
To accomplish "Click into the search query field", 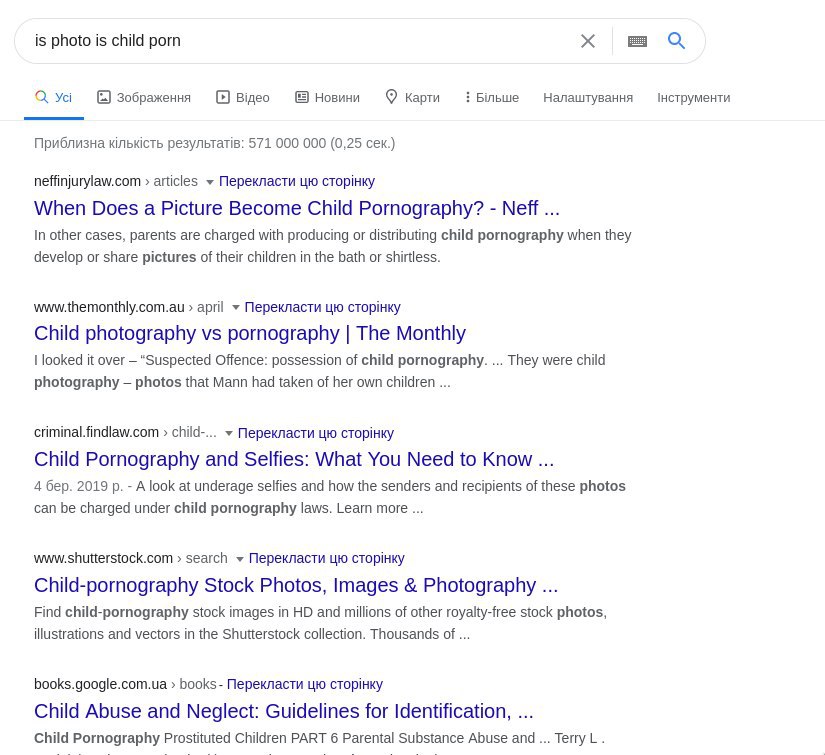I will [300, 41].
